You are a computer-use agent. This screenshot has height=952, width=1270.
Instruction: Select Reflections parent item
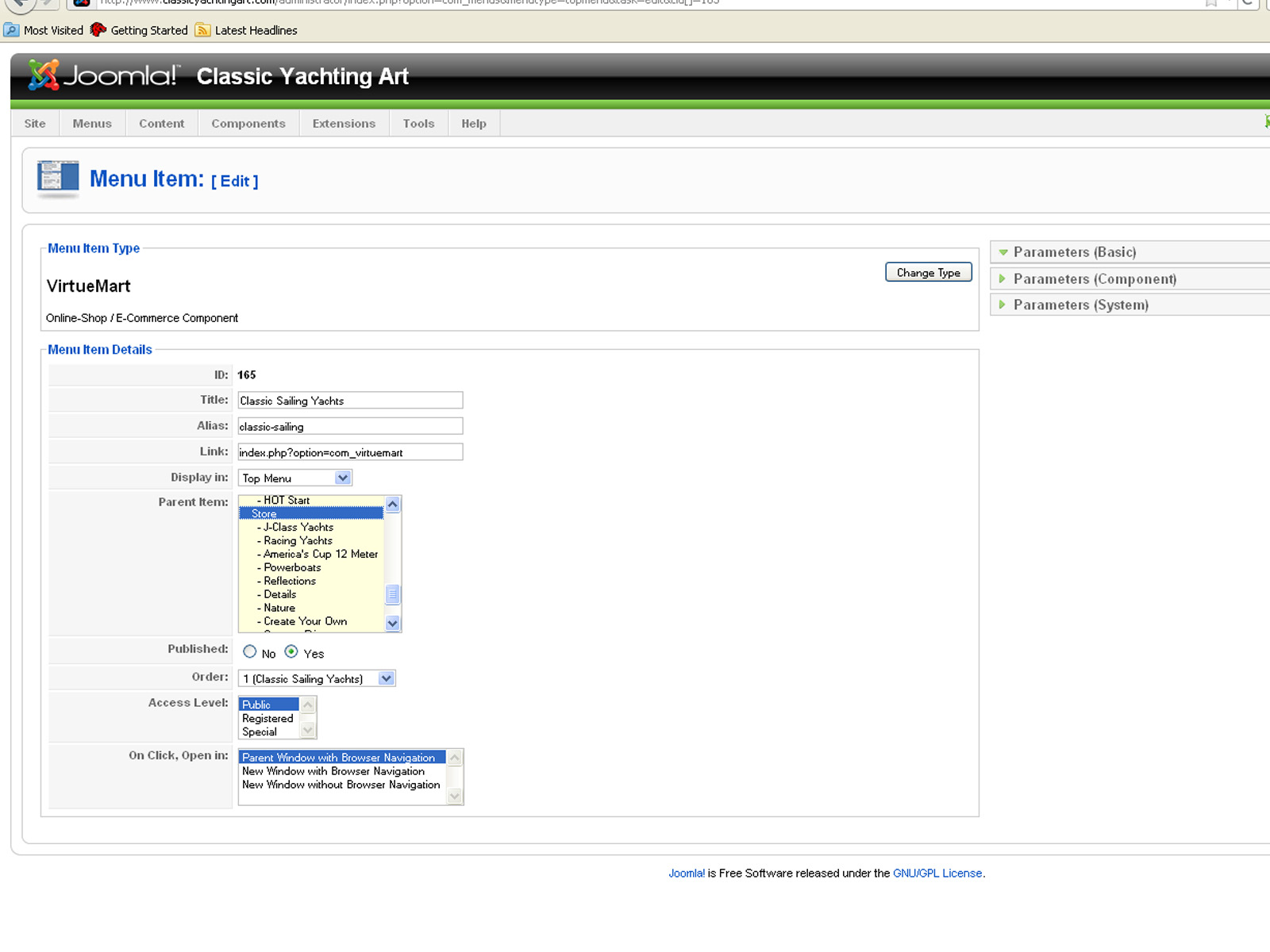[311, 581]
